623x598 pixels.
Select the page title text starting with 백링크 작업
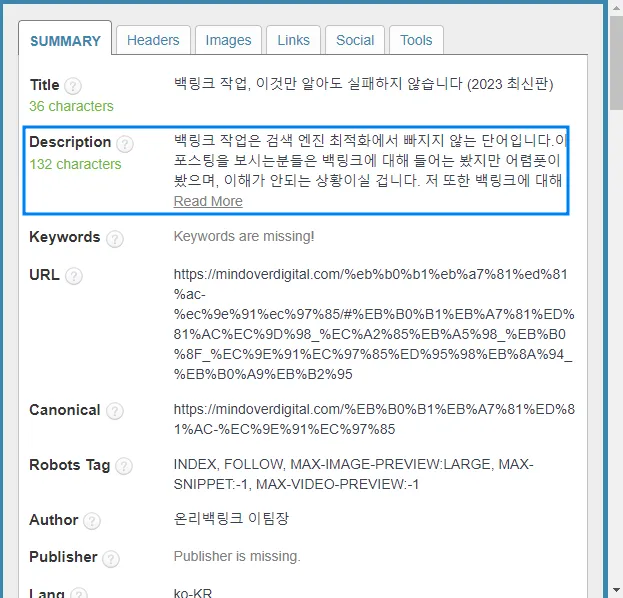click(x=363, y=84)
